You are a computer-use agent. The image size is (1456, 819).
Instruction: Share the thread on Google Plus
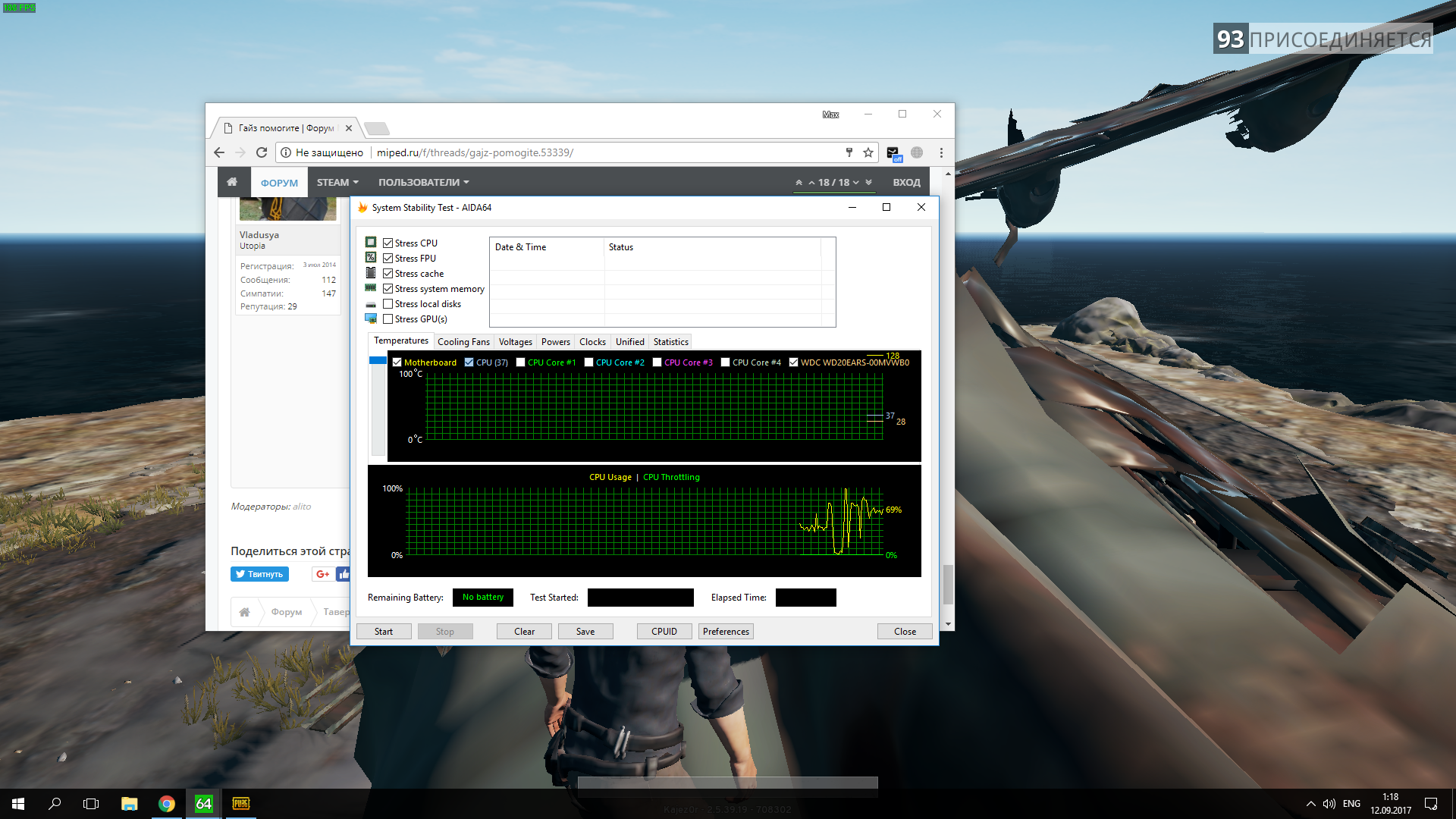[x=322, y=574]
